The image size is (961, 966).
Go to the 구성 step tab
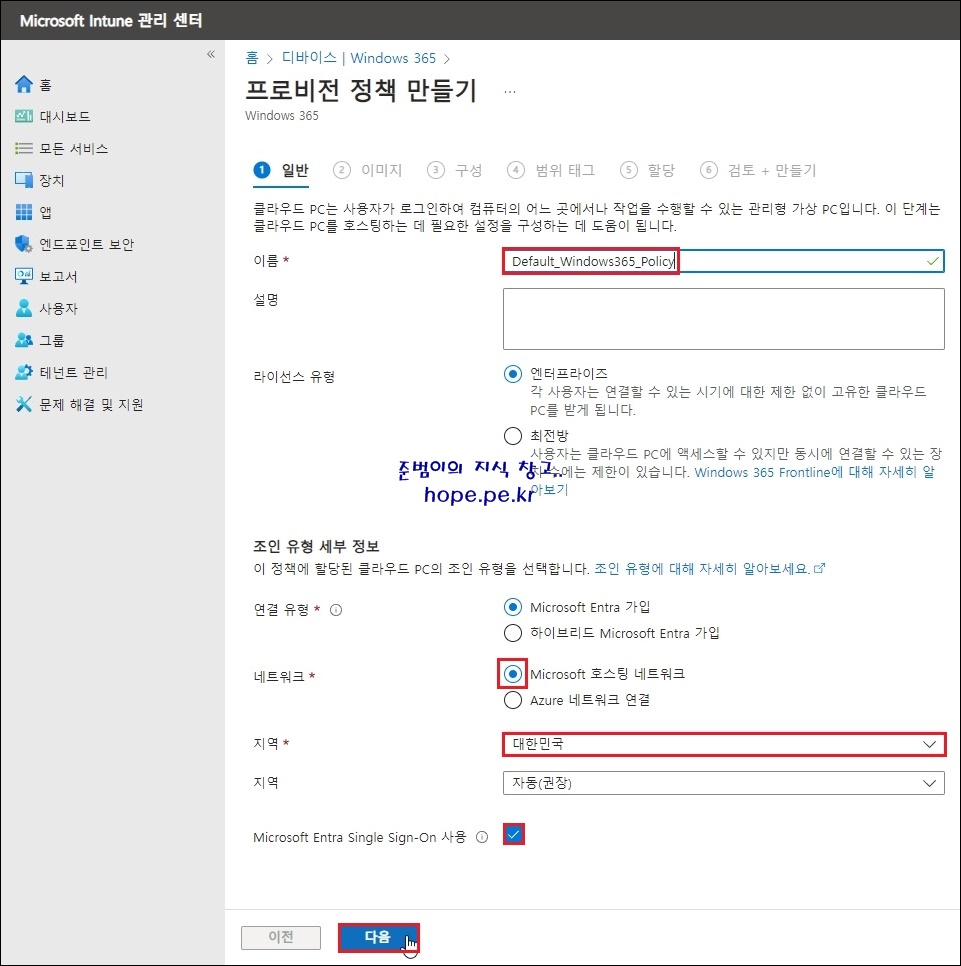455,170
